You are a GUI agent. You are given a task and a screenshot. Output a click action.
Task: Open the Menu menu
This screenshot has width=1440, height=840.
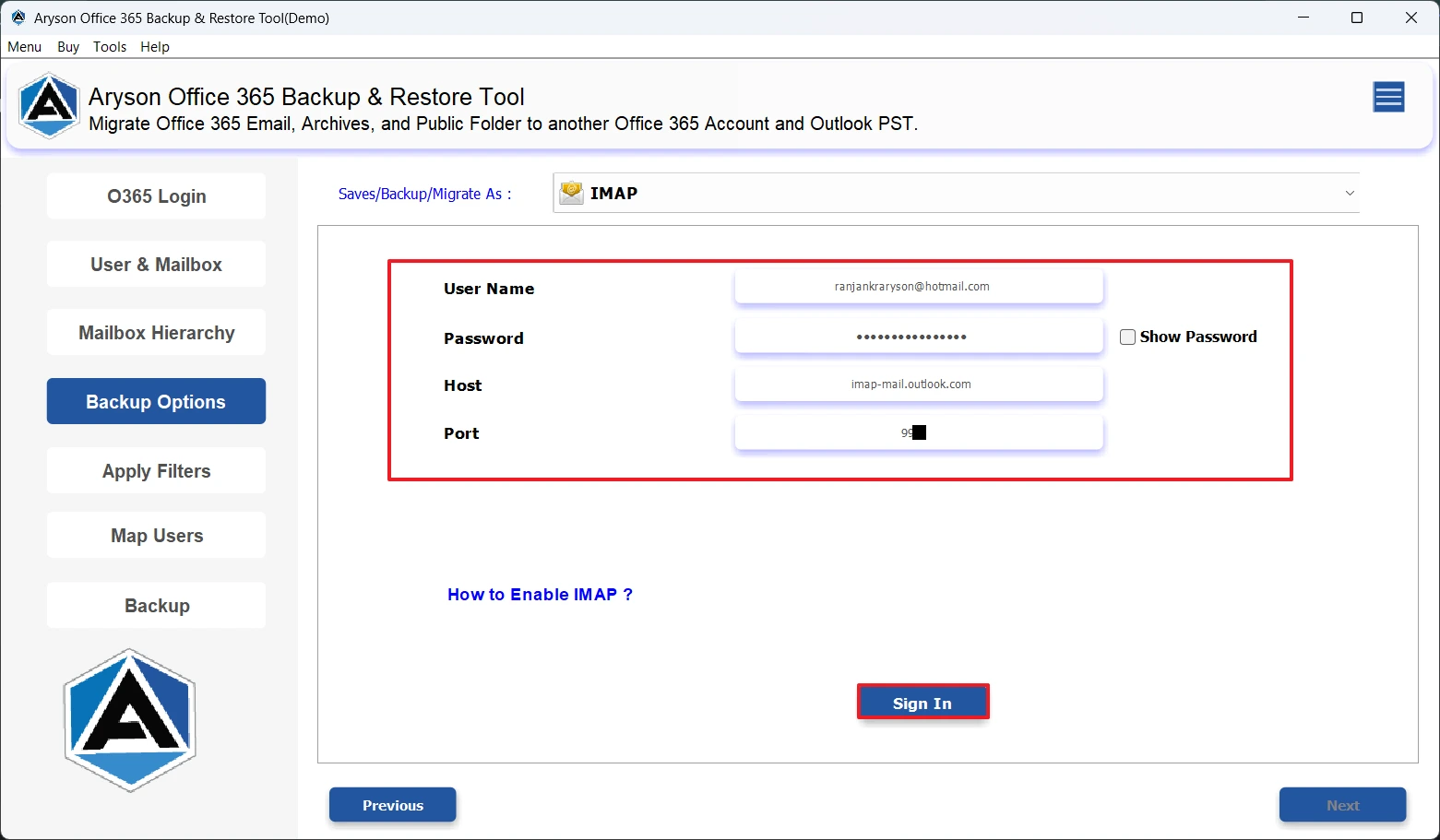(x=25, y=47)
